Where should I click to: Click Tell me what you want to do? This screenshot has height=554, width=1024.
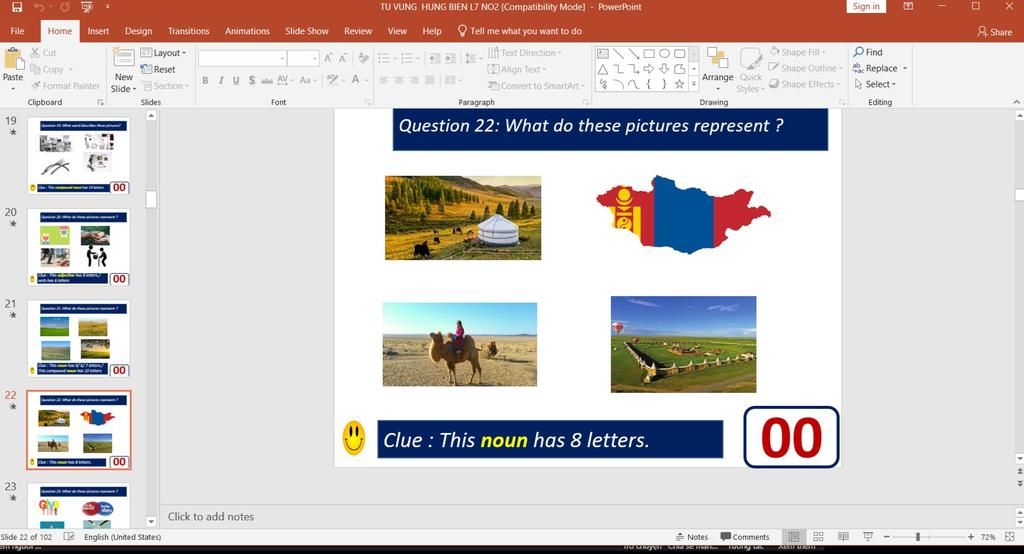coord(520,31)
